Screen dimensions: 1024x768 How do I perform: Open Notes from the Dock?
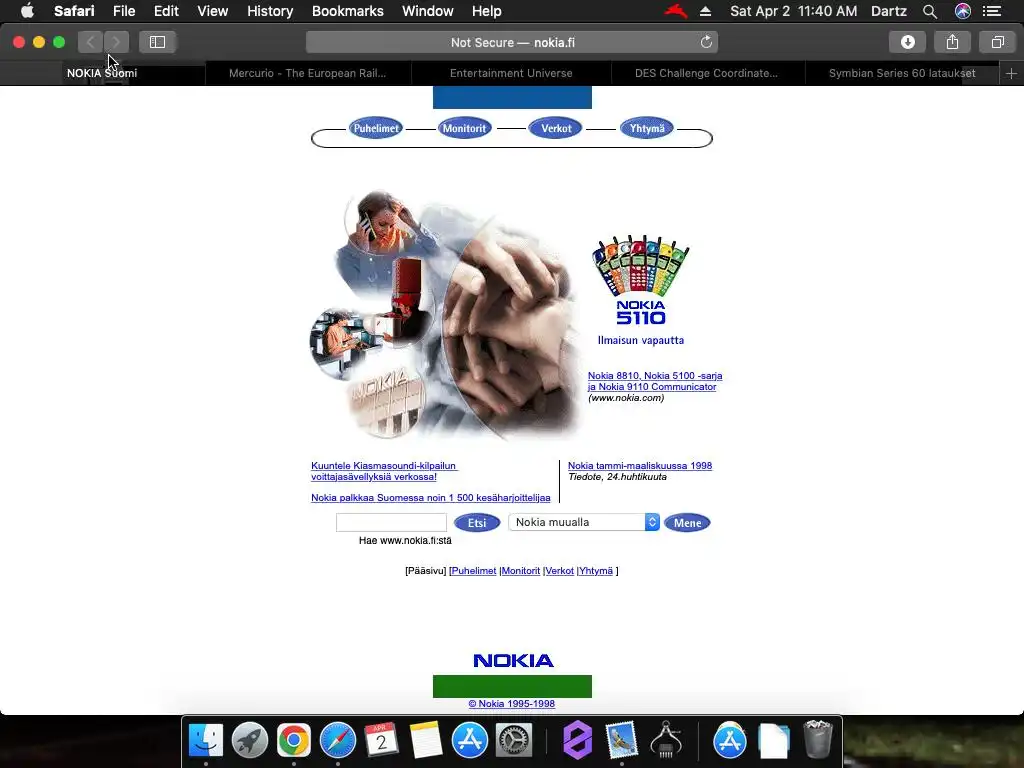click(425, 740)
